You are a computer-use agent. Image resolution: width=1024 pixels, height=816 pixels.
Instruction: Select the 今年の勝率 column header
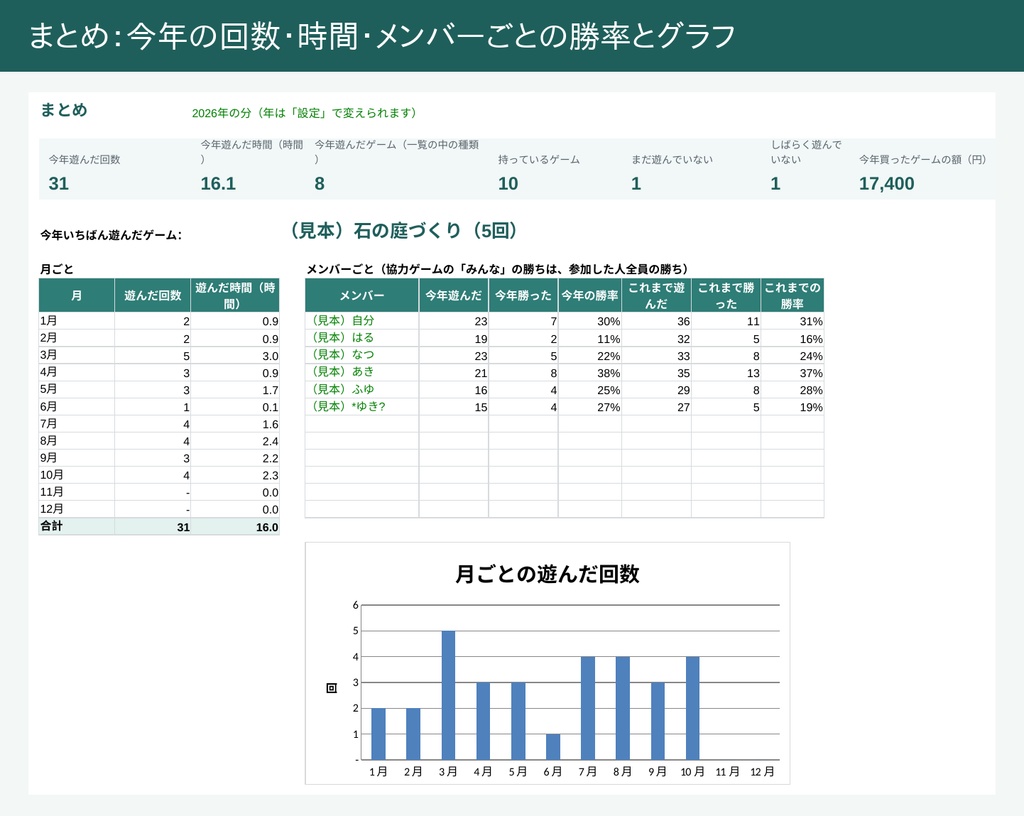tap(590, 295)
